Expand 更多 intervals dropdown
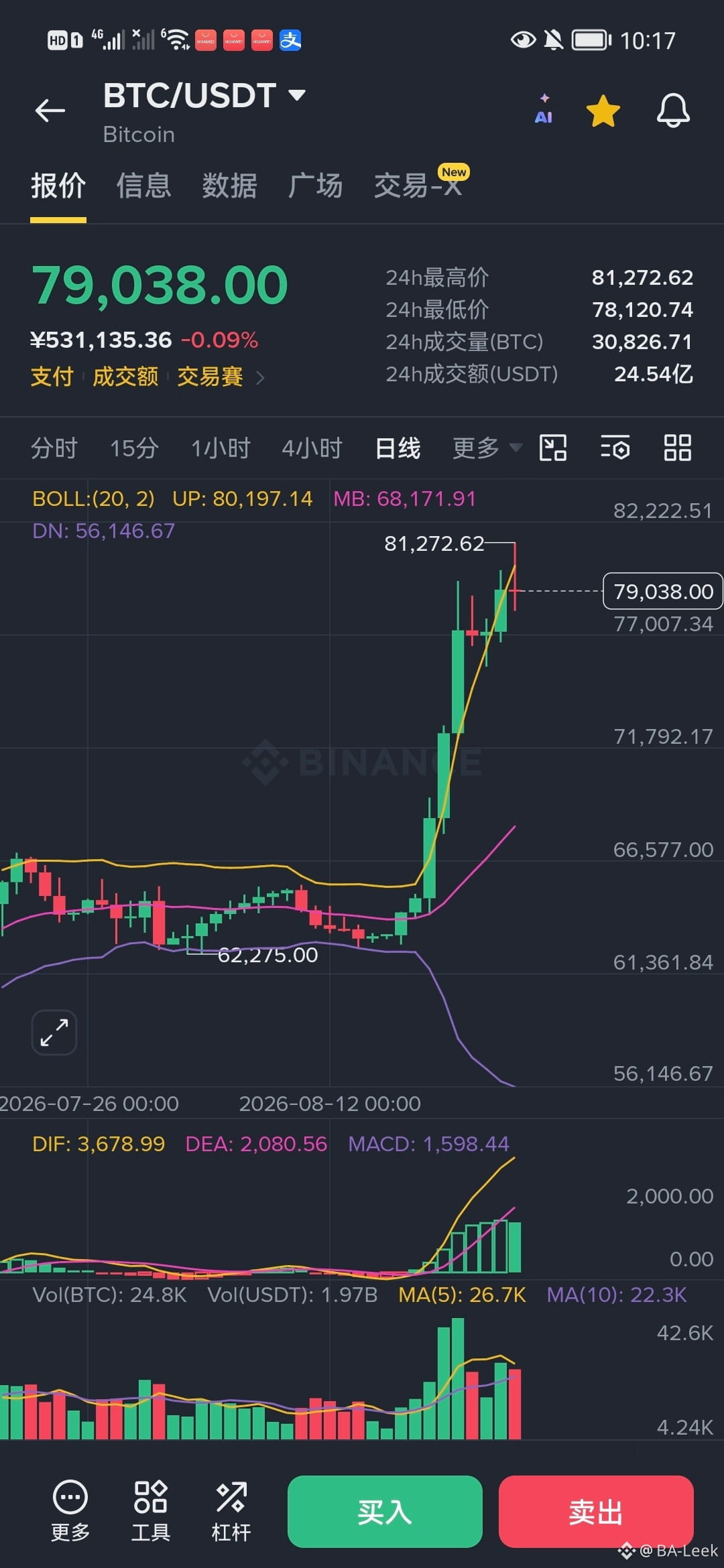This screenshot has height=1568, width=724. coord(487,448)
